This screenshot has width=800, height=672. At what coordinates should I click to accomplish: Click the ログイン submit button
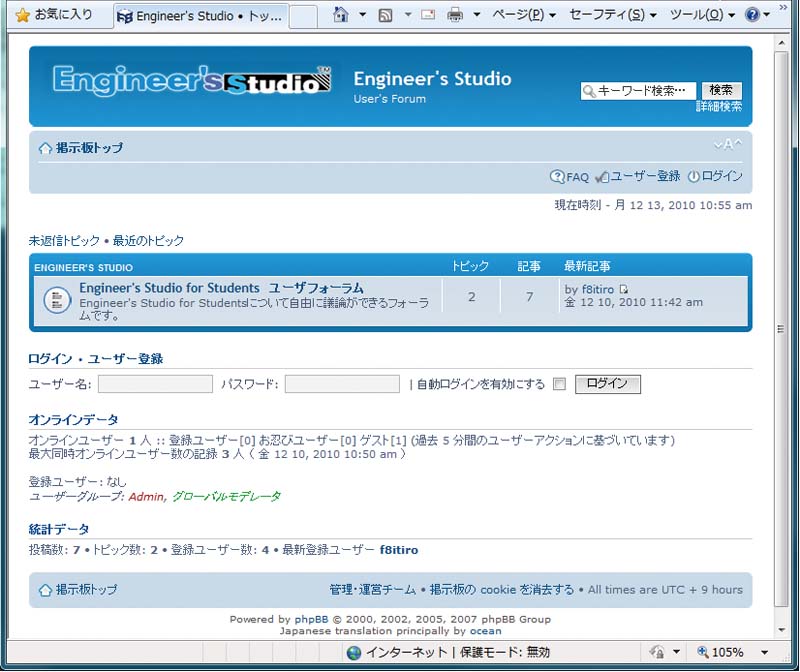point(608,384)
